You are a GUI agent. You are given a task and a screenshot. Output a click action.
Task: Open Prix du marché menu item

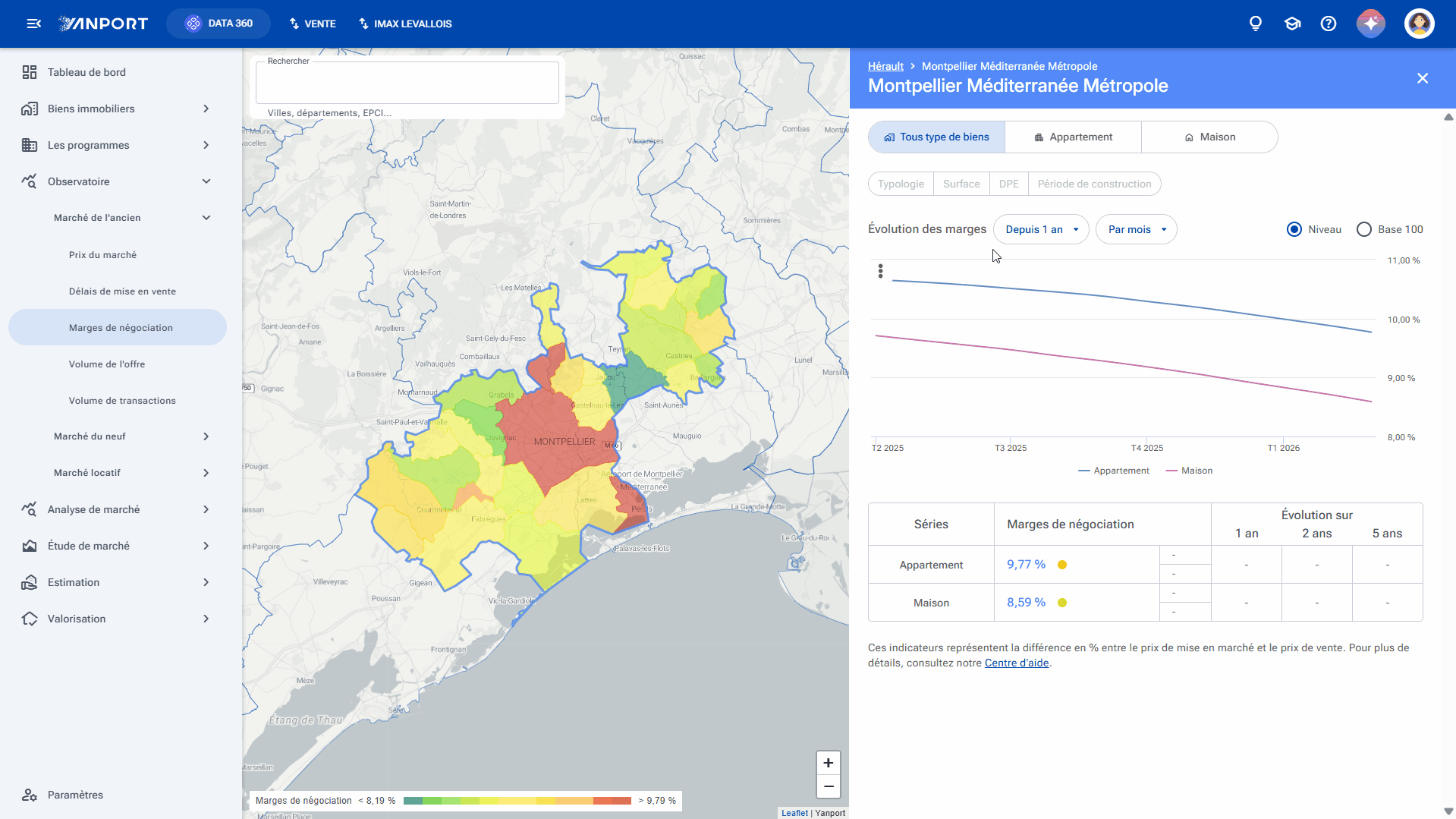[x=102, y=255]
